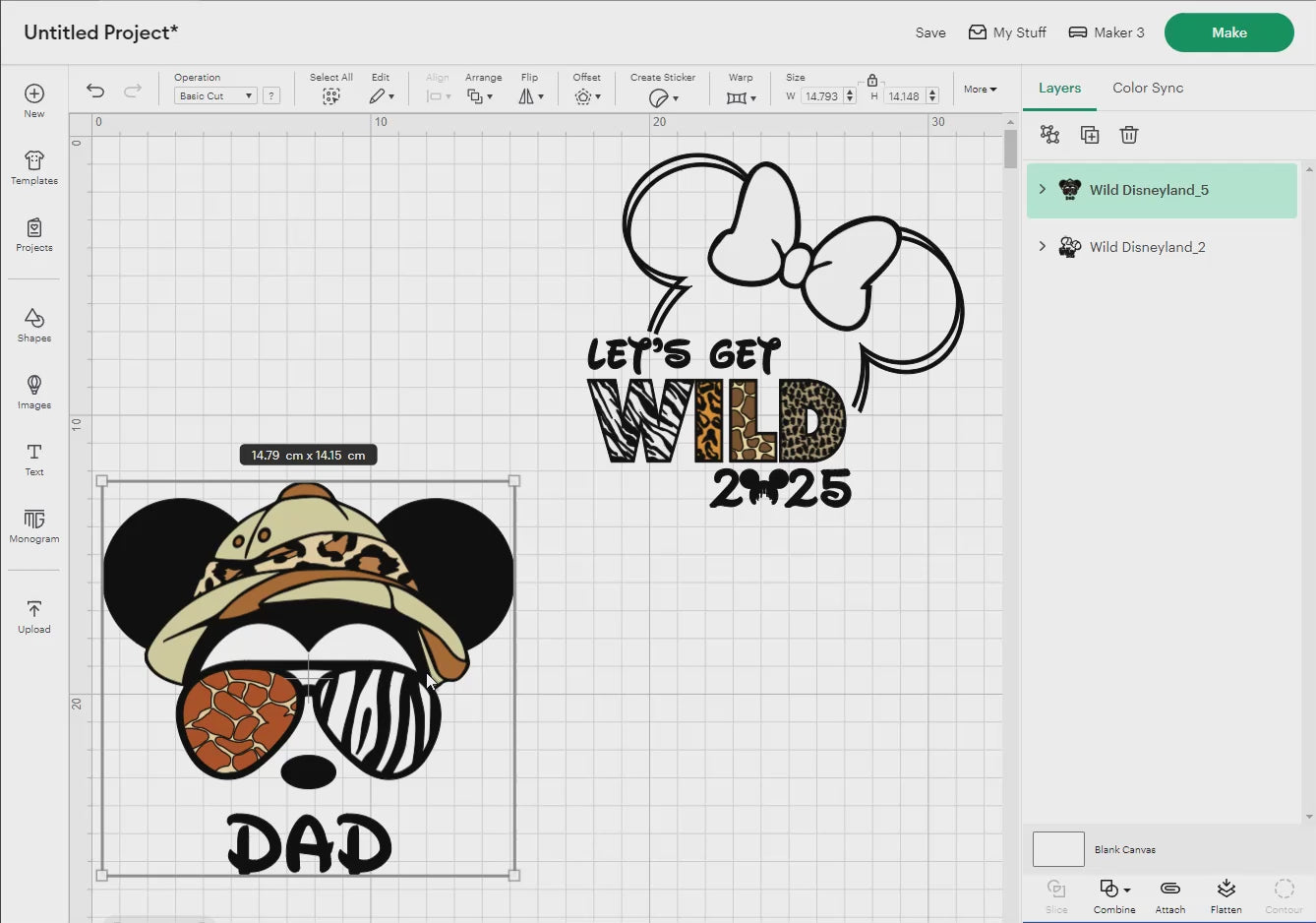Open the Combine menu
The image size is (1316, 923).
click(x=1114, y=895)
